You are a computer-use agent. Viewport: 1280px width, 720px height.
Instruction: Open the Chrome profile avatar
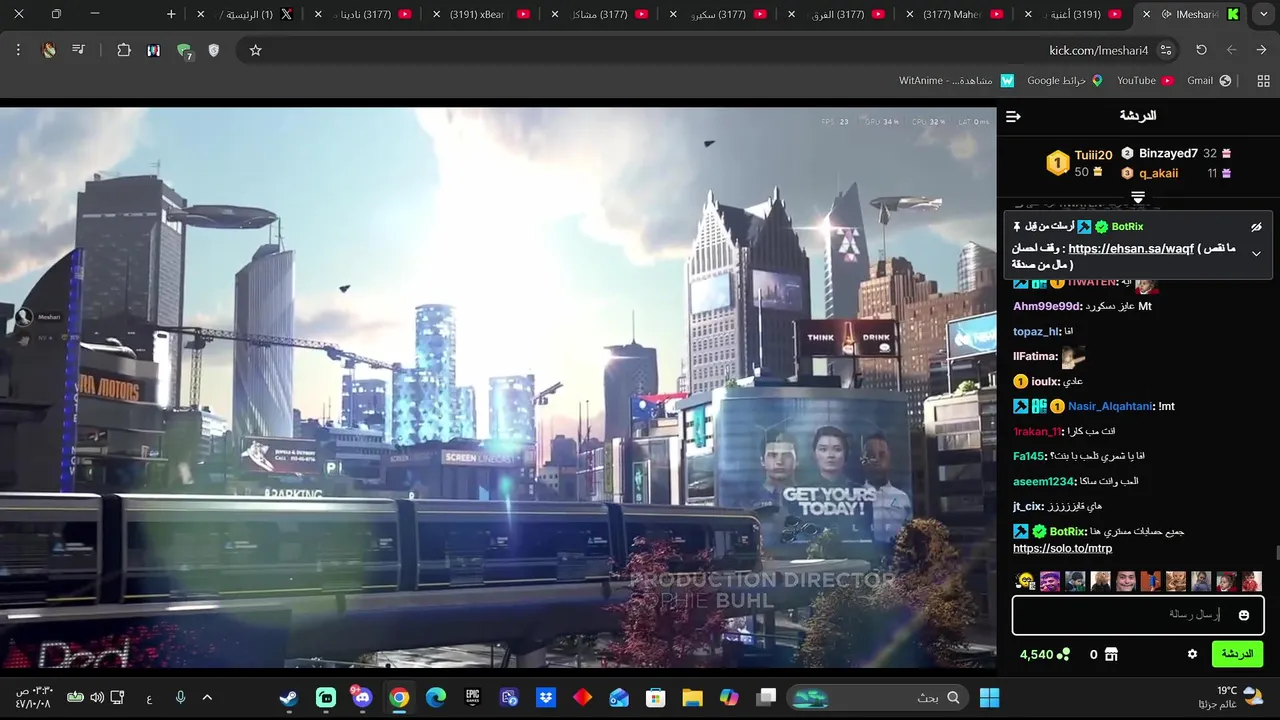(x=49, y=50)
